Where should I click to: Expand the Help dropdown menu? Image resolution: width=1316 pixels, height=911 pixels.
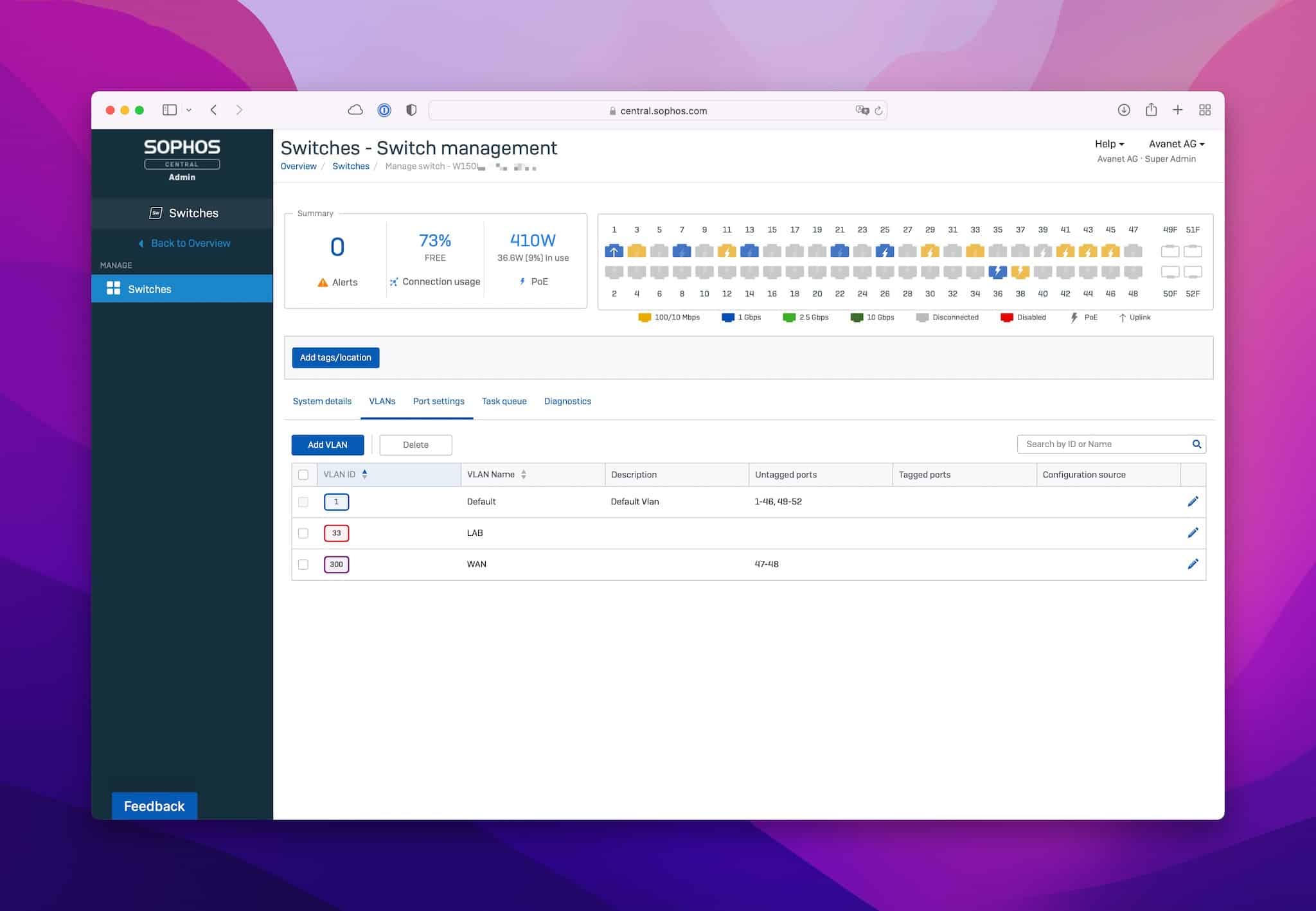(1109, 144)
